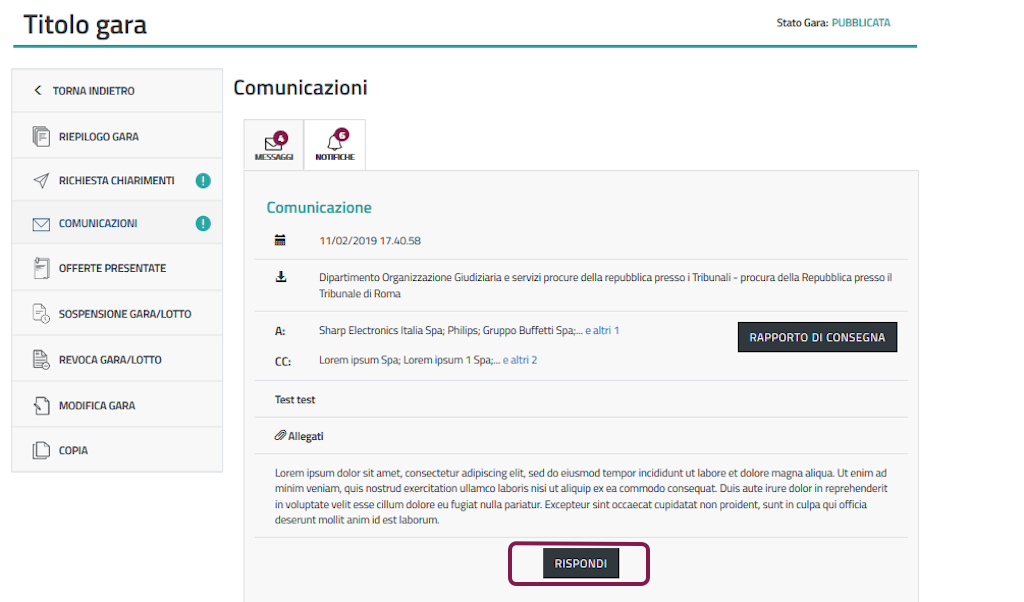This screenshot has width=1024, height=602.
Task: Click the Riepilogo Gara document icon
Action: [x=41, y=136]
